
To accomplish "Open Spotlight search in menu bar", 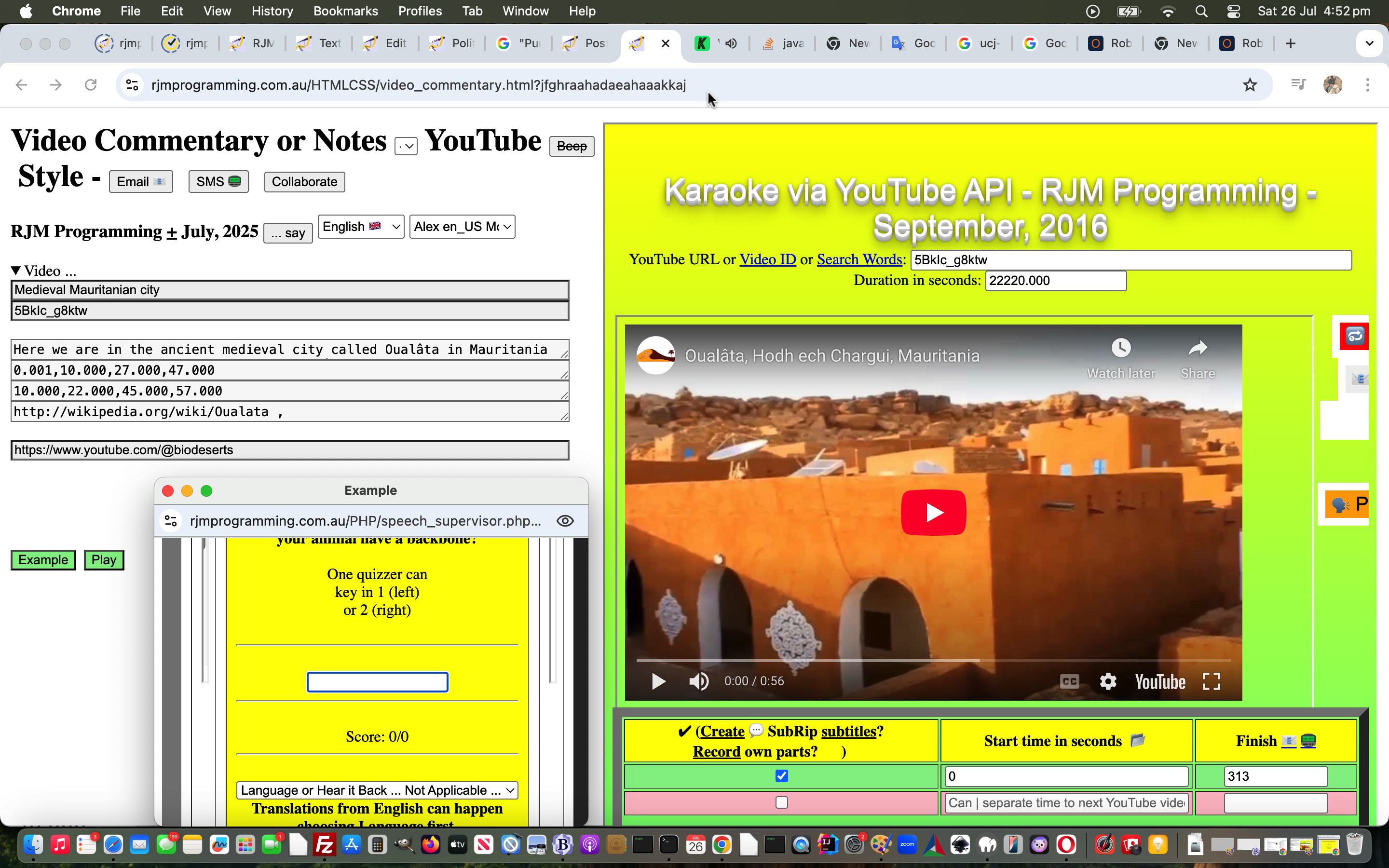I will coord(1201,11).
